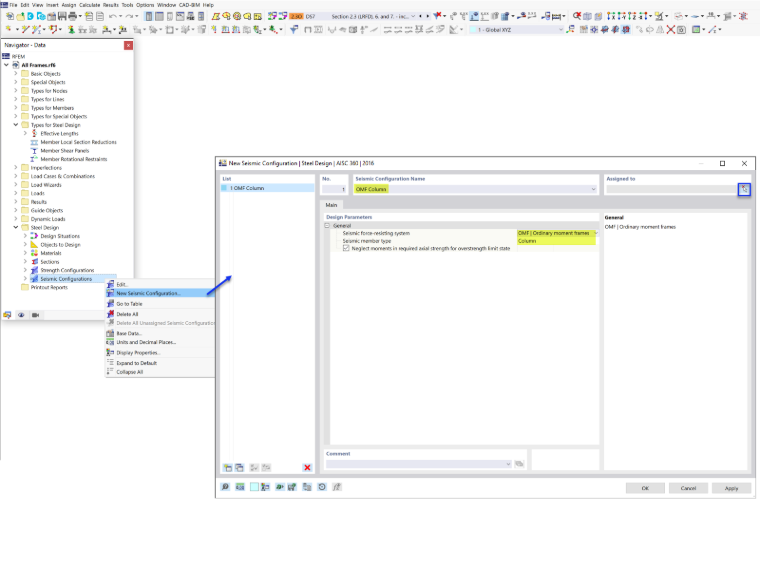The height and width of the screenshot is (570, 760).
Task: Collapse the Steel Design folder
Action: tap(16, 227)
